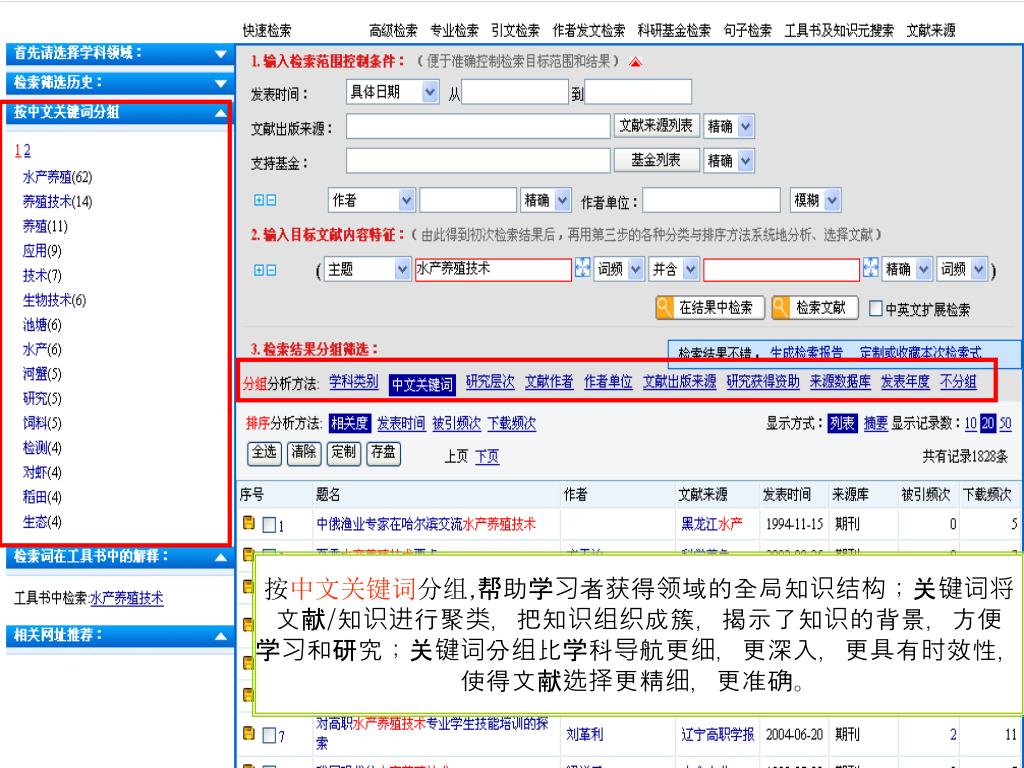Collapse the 按中文关键词分组 panel

(x=221, y=114)
